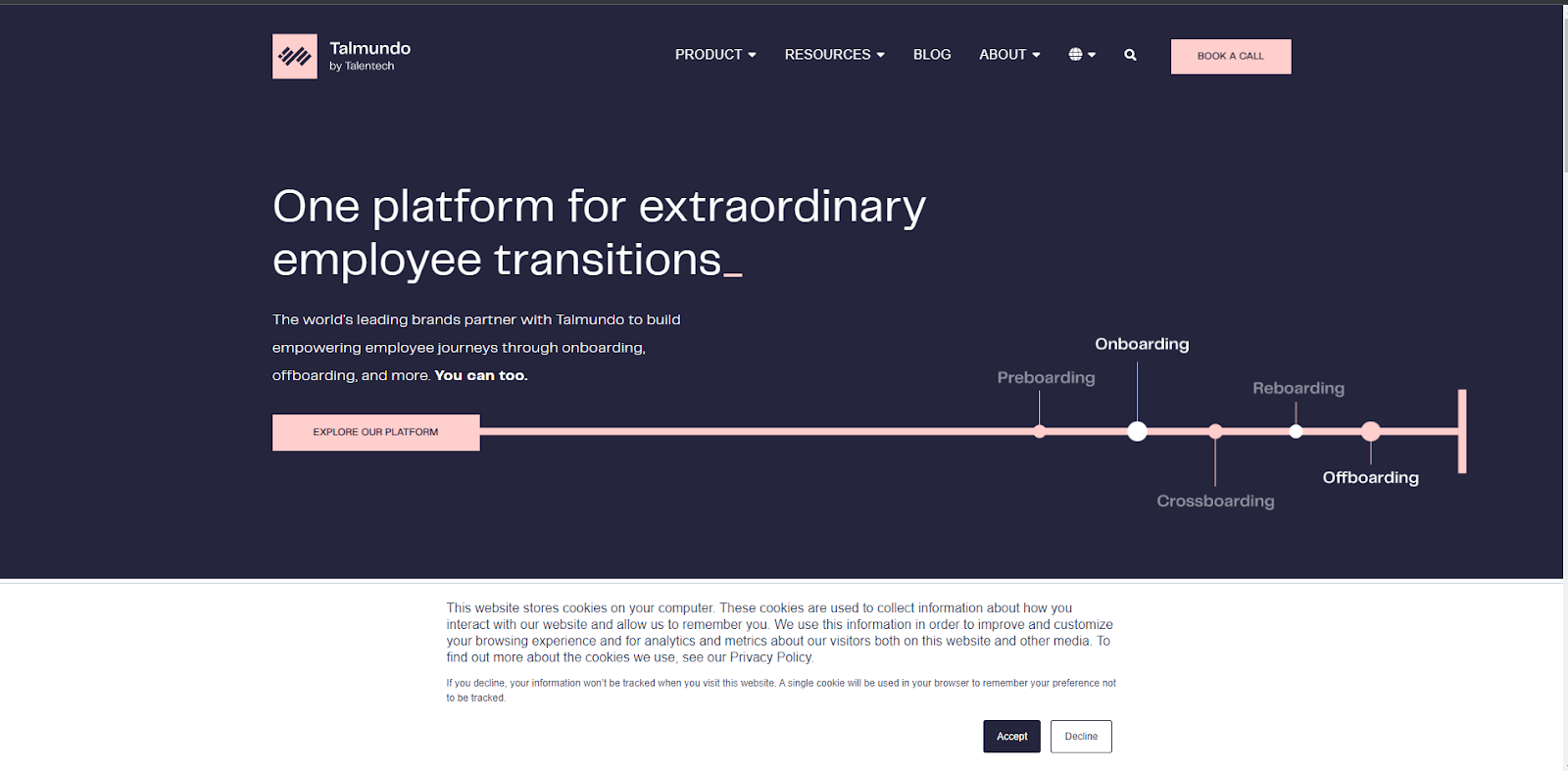
Task: Select the Crossboarding timeline marker dot
Action: point(1215,431)
